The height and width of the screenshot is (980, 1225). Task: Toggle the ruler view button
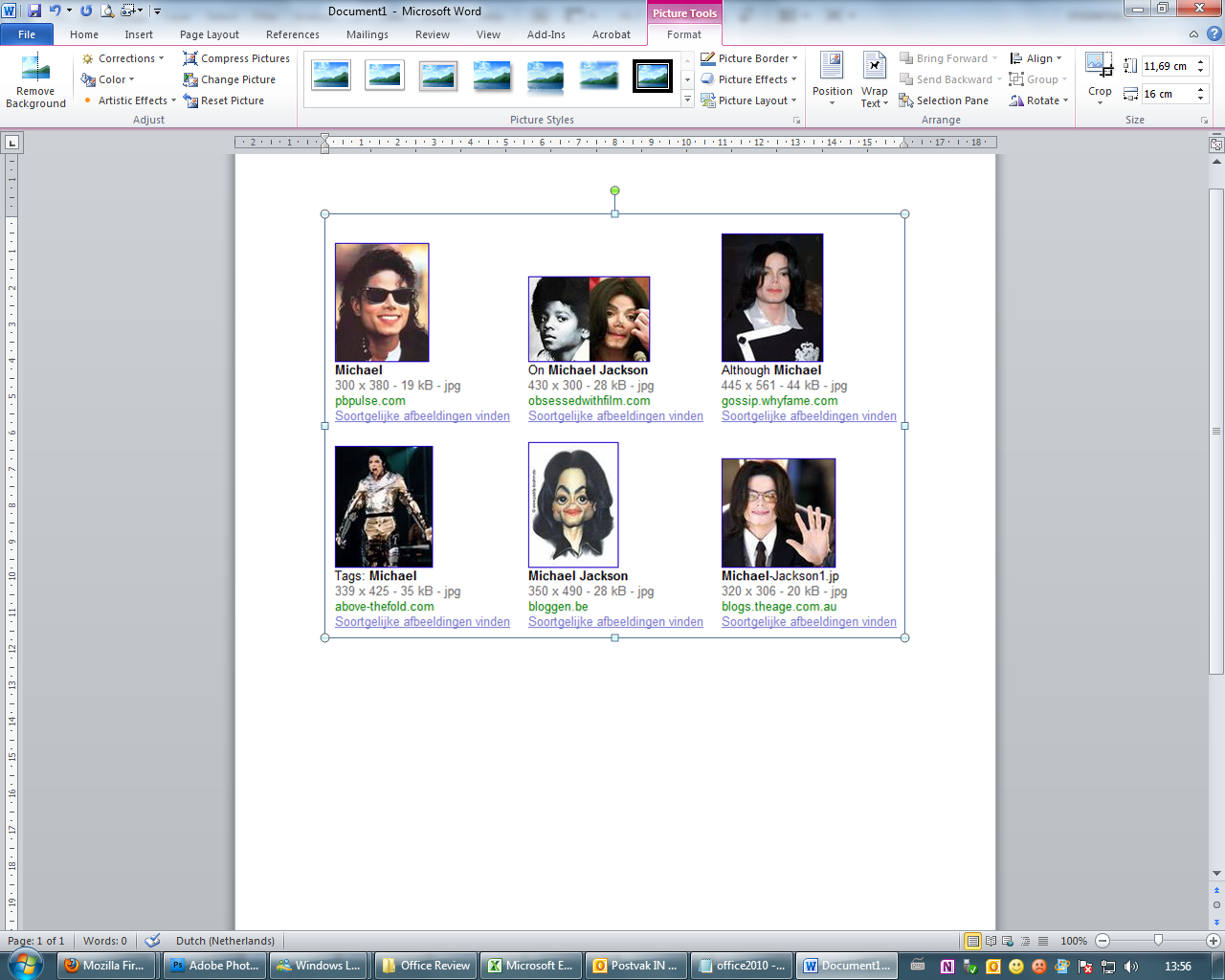pos(1216,145)
